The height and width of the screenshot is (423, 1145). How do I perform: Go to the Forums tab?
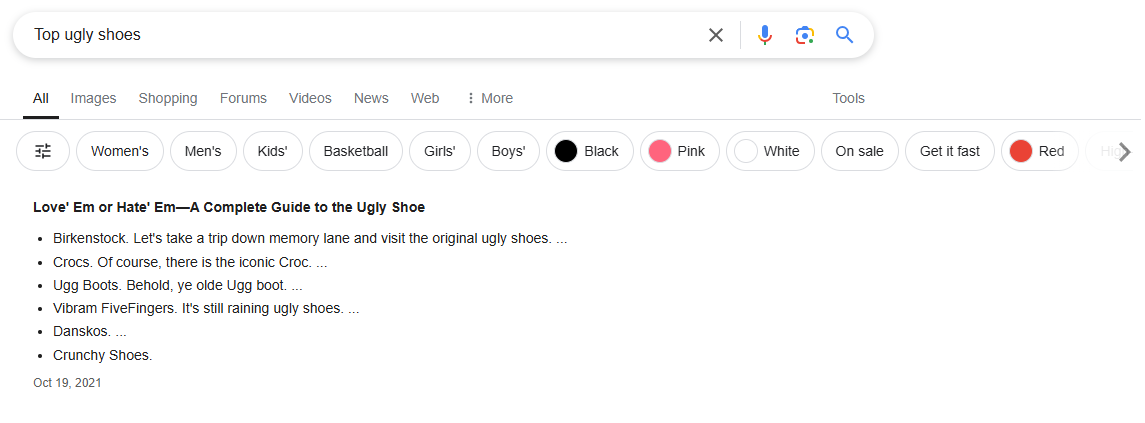(x=243, y=98)
